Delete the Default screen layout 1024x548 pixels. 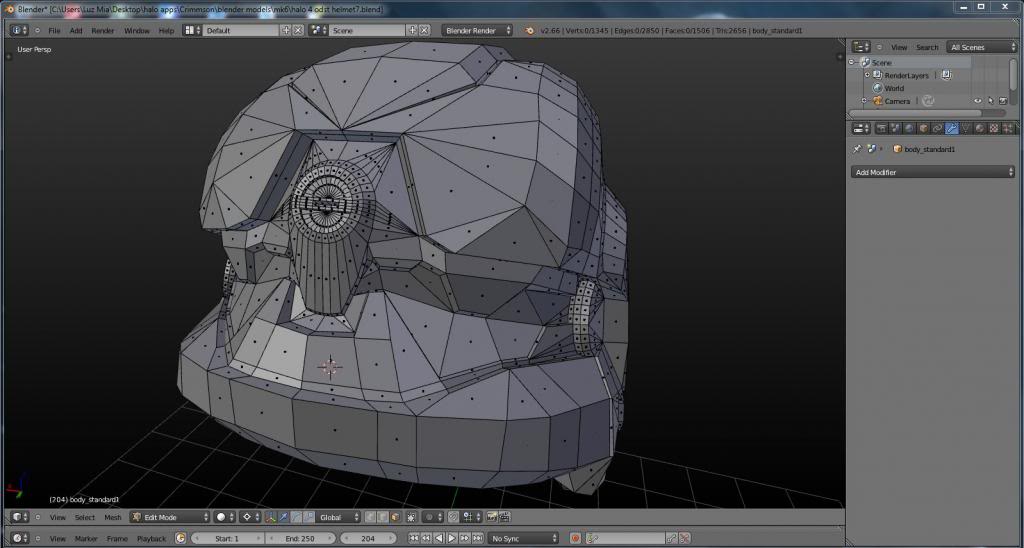pyautogui.click(x=298, y=30)
